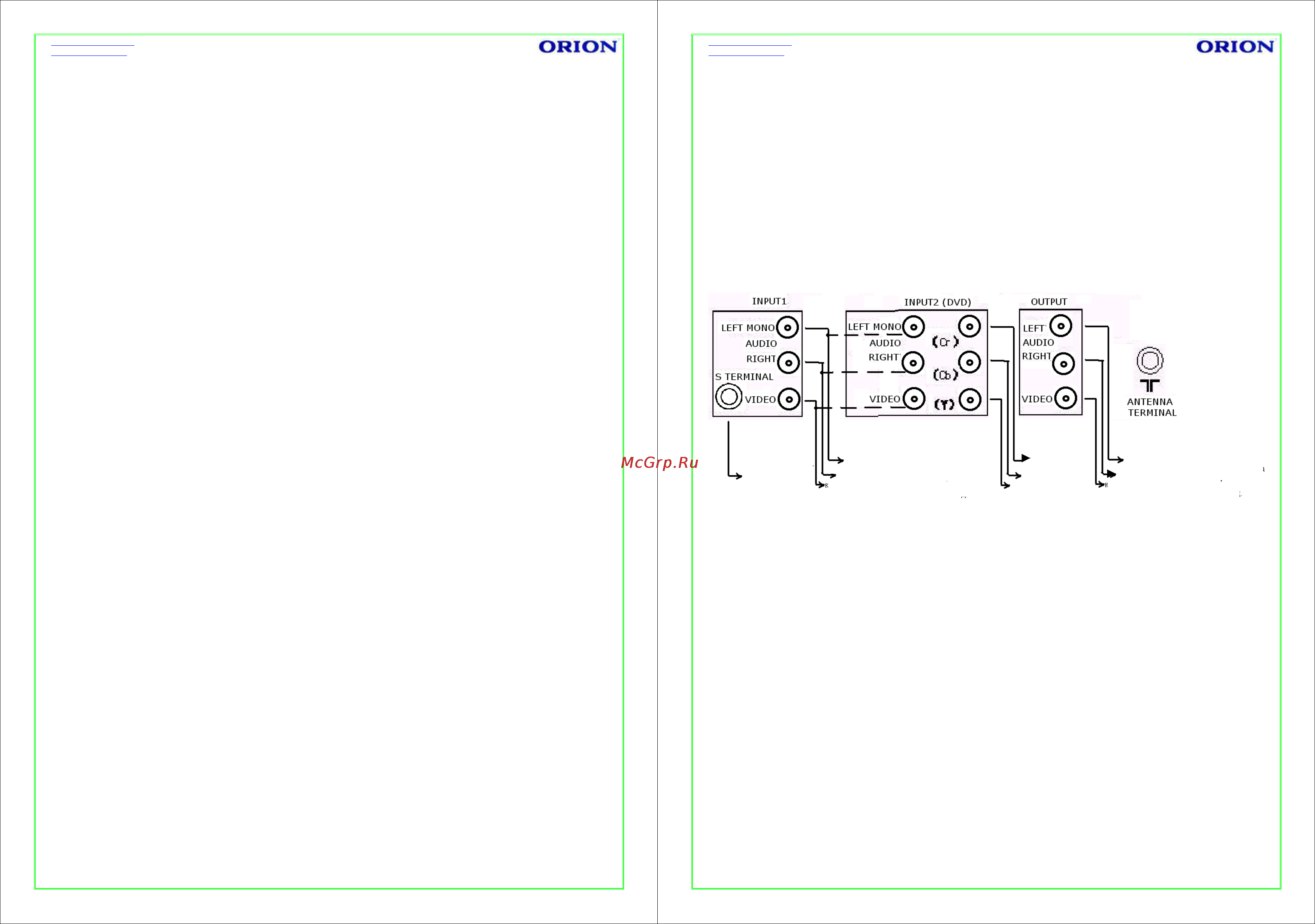Click the INPUT2 VIDEO jack
1315x924 pixels.
914,399
